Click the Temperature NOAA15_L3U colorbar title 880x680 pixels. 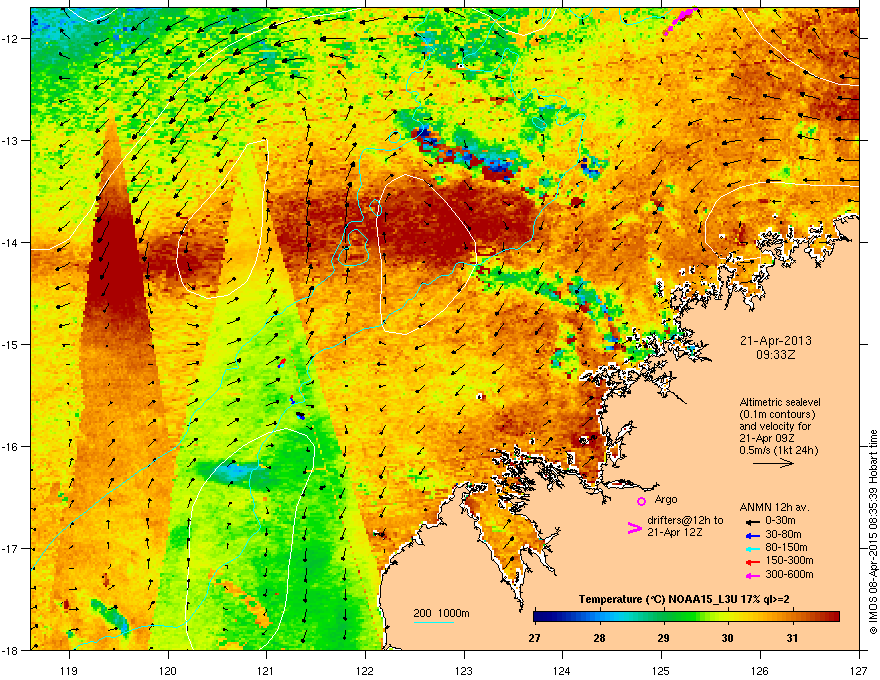[684, 600]
